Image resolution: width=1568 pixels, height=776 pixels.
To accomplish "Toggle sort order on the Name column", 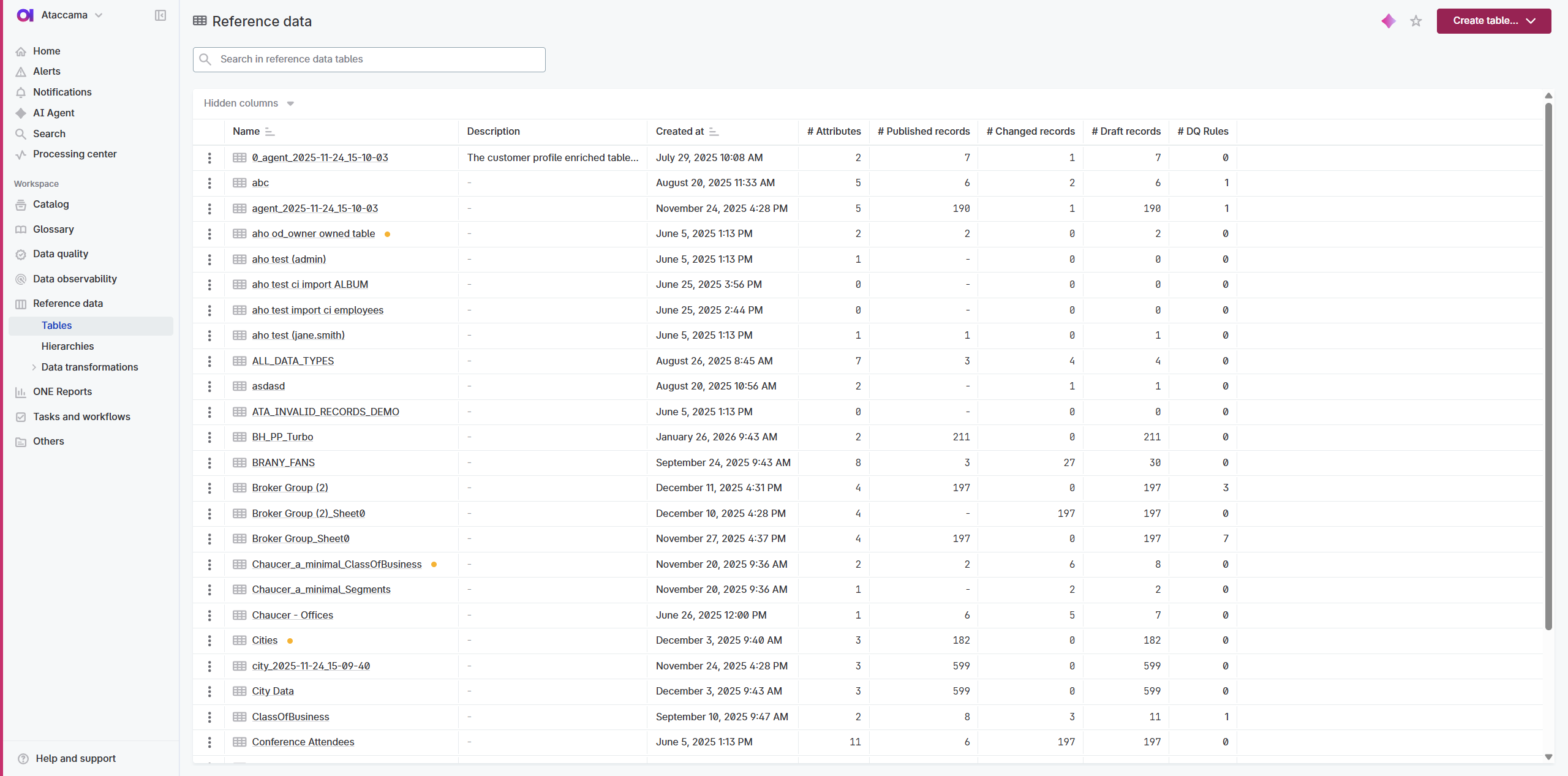I will click(x=270, y=131).
